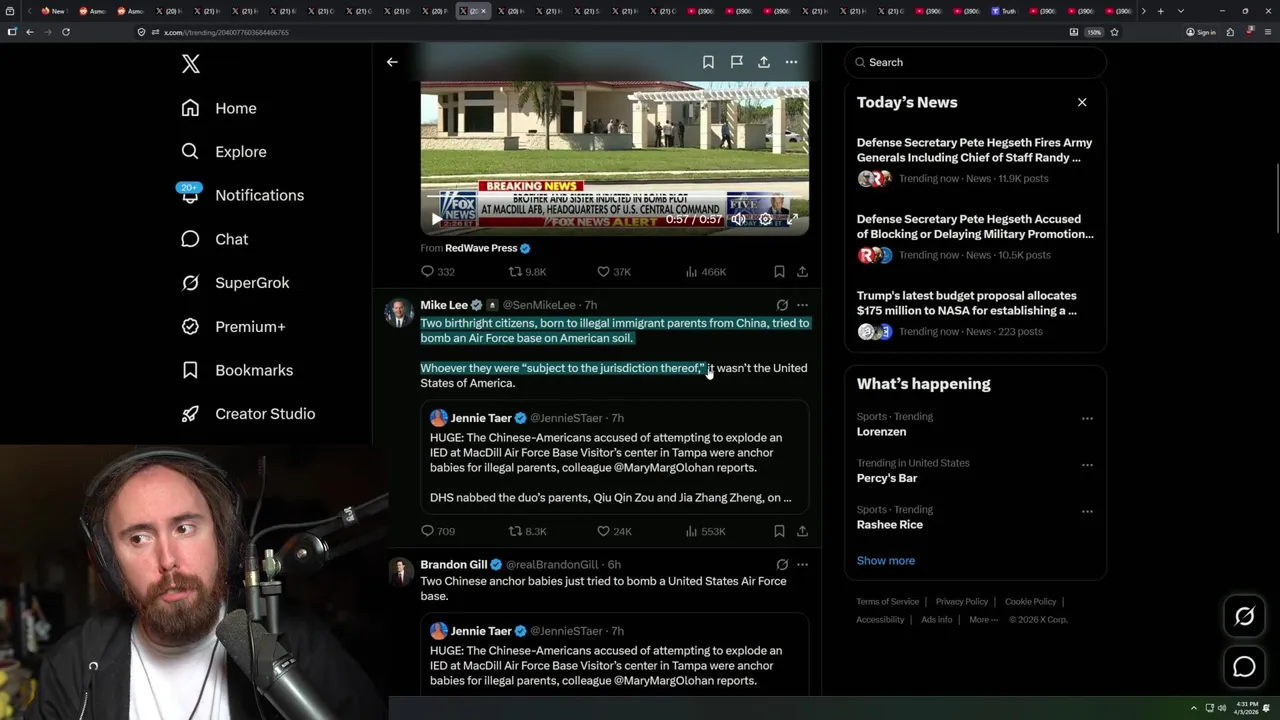The image size is (1280, 720).
Task: Open Brandon Gill's profile avatar
Action: coord(399,572)
